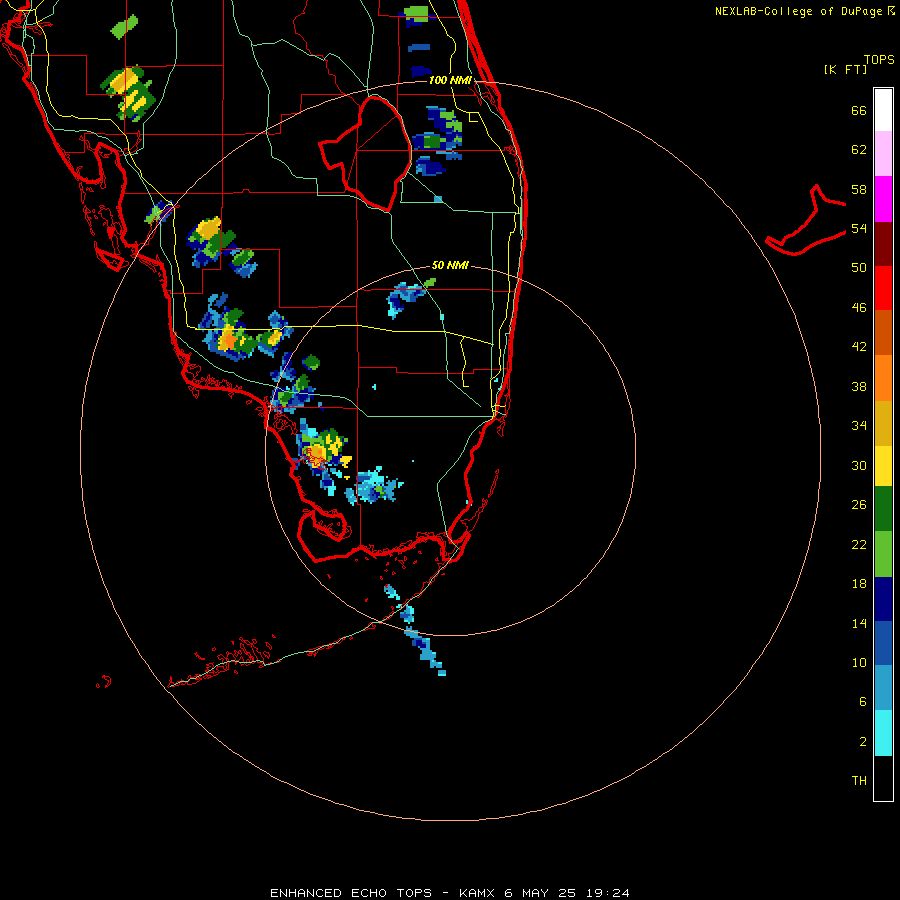This screenshot has width=900, height=900.
Task: Select the cyan legend swatch
Action: click(x=883, y=733)
